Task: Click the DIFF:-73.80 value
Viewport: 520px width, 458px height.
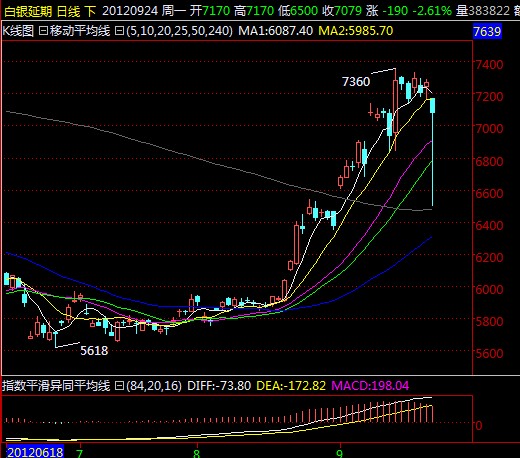Action: [219, 386]
